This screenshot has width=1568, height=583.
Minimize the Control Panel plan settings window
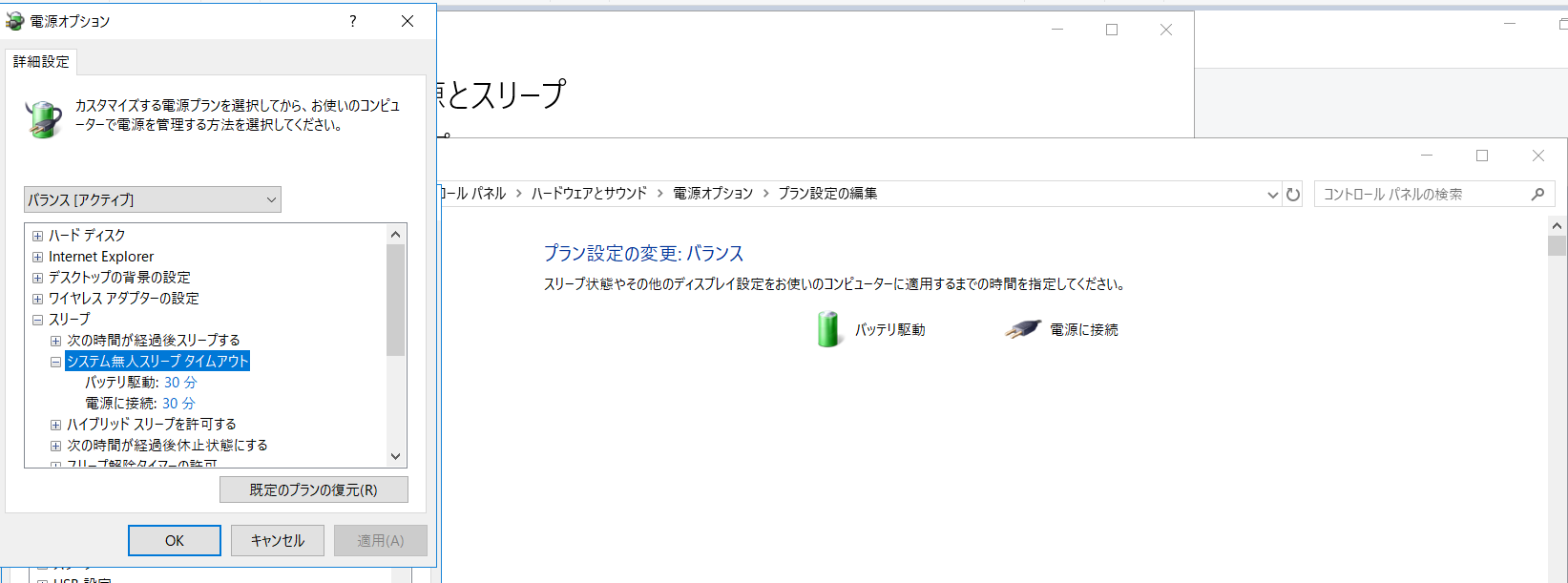tap(1427, 156)
